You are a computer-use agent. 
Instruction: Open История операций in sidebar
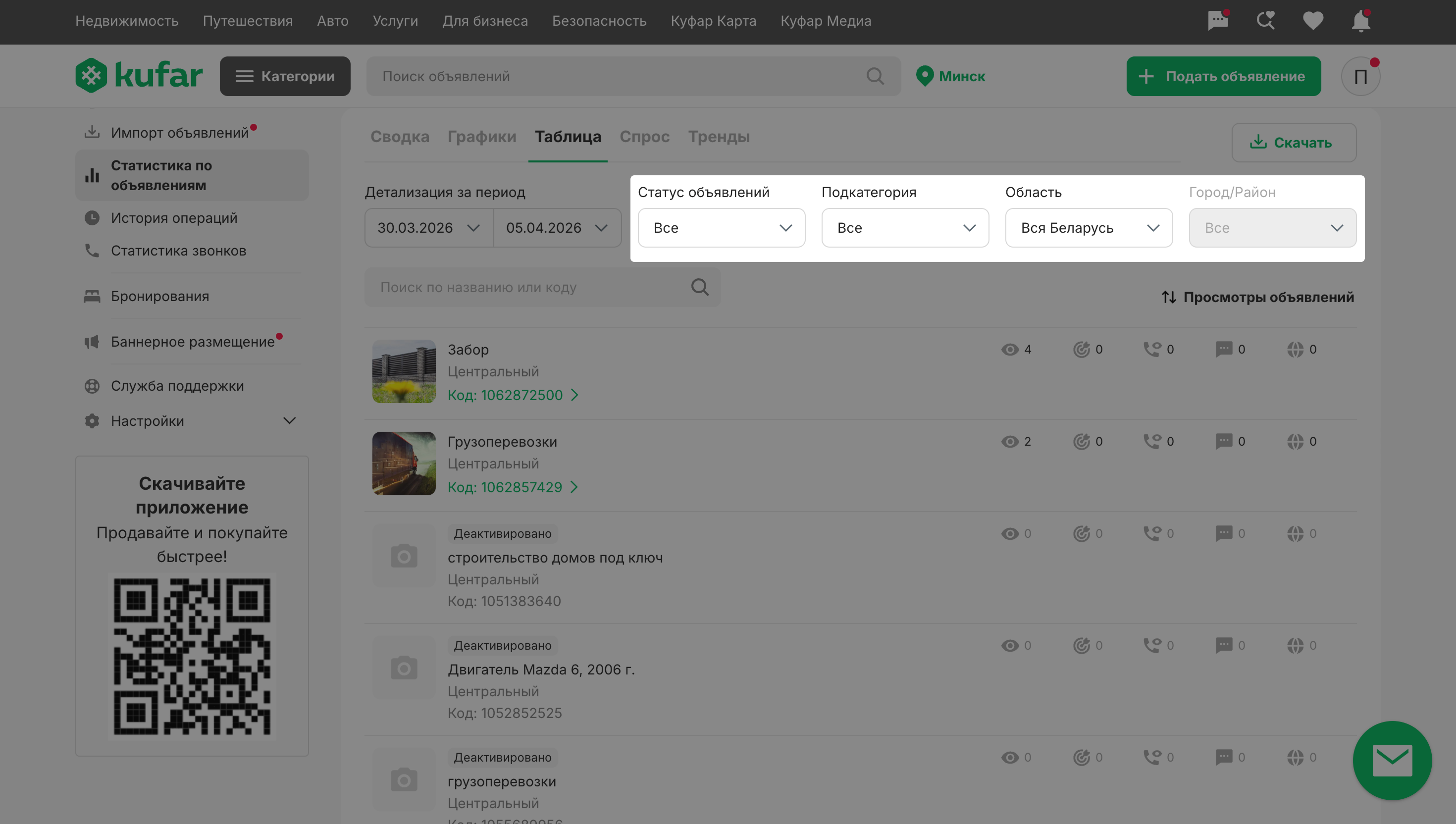tap(192, 218)
